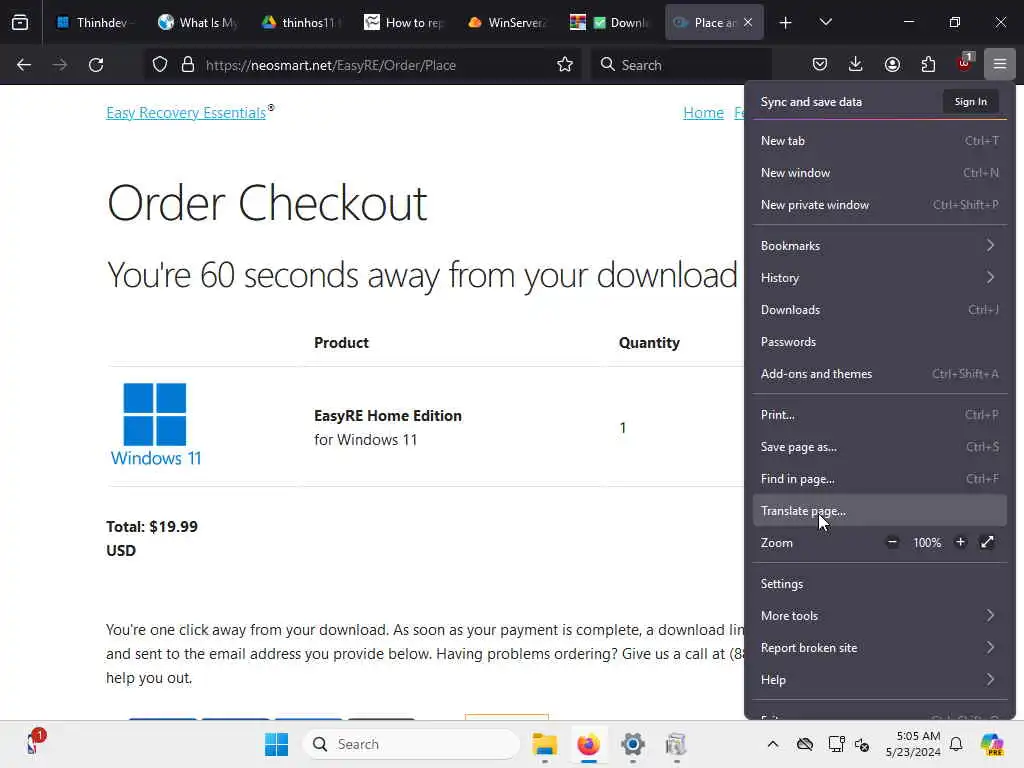1024x768 pixels.
Task: Open Passwords from the menu
Action: pos(879,342)
